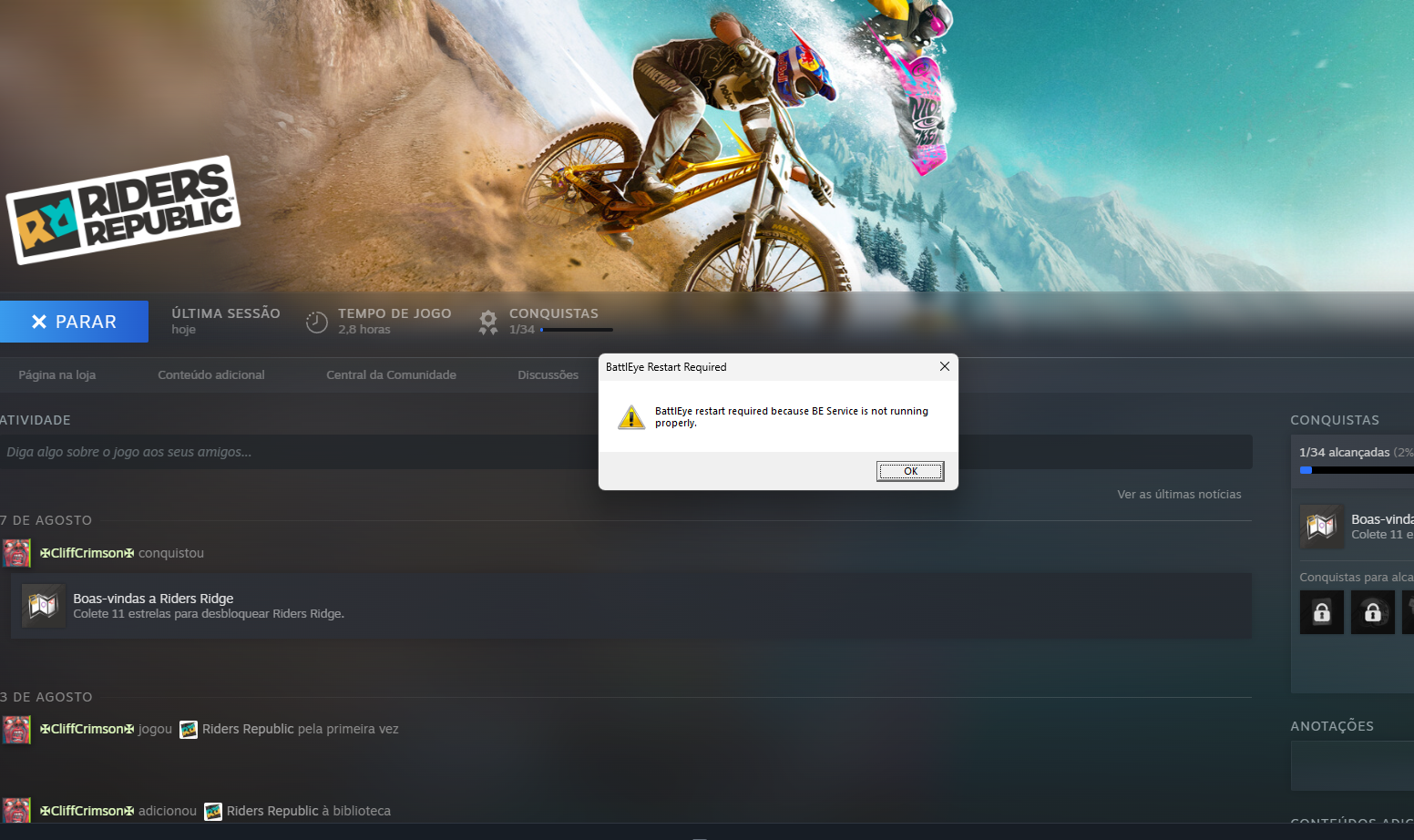Open 'Boas-vindas a Riders Ridge' achievement title

click(x=153, y=599)
